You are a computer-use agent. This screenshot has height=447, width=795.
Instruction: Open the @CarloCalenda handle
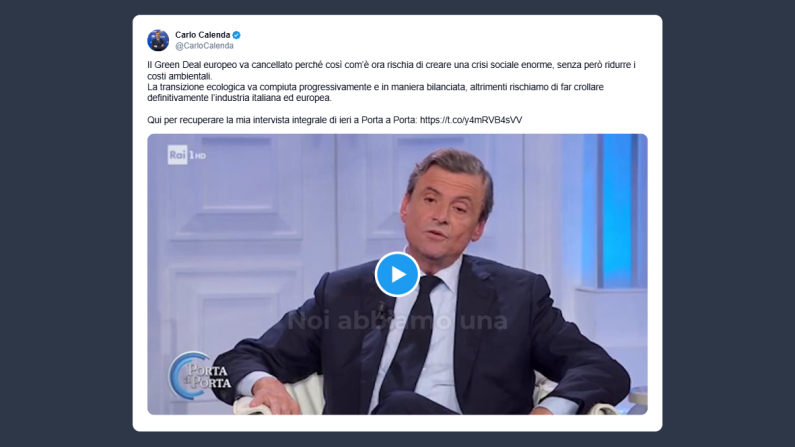[204, 46]
